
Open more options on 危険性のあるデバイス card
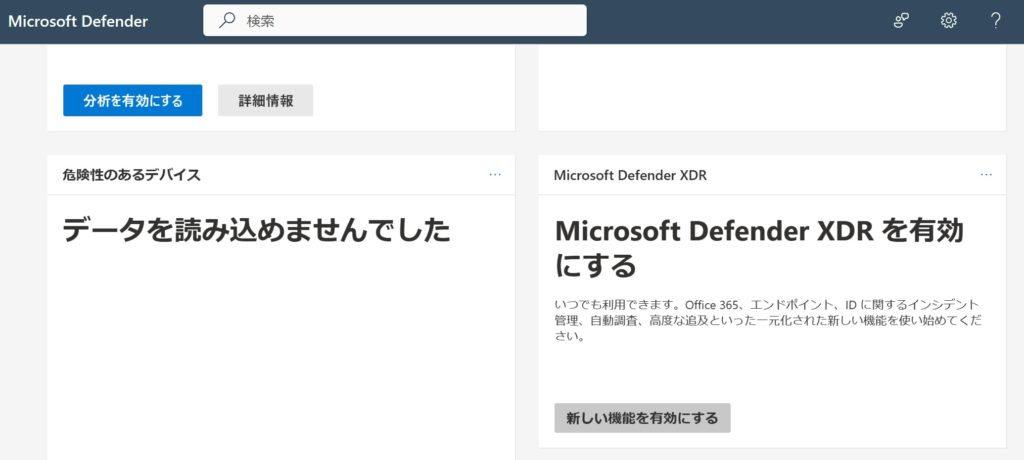pos(495,174)
